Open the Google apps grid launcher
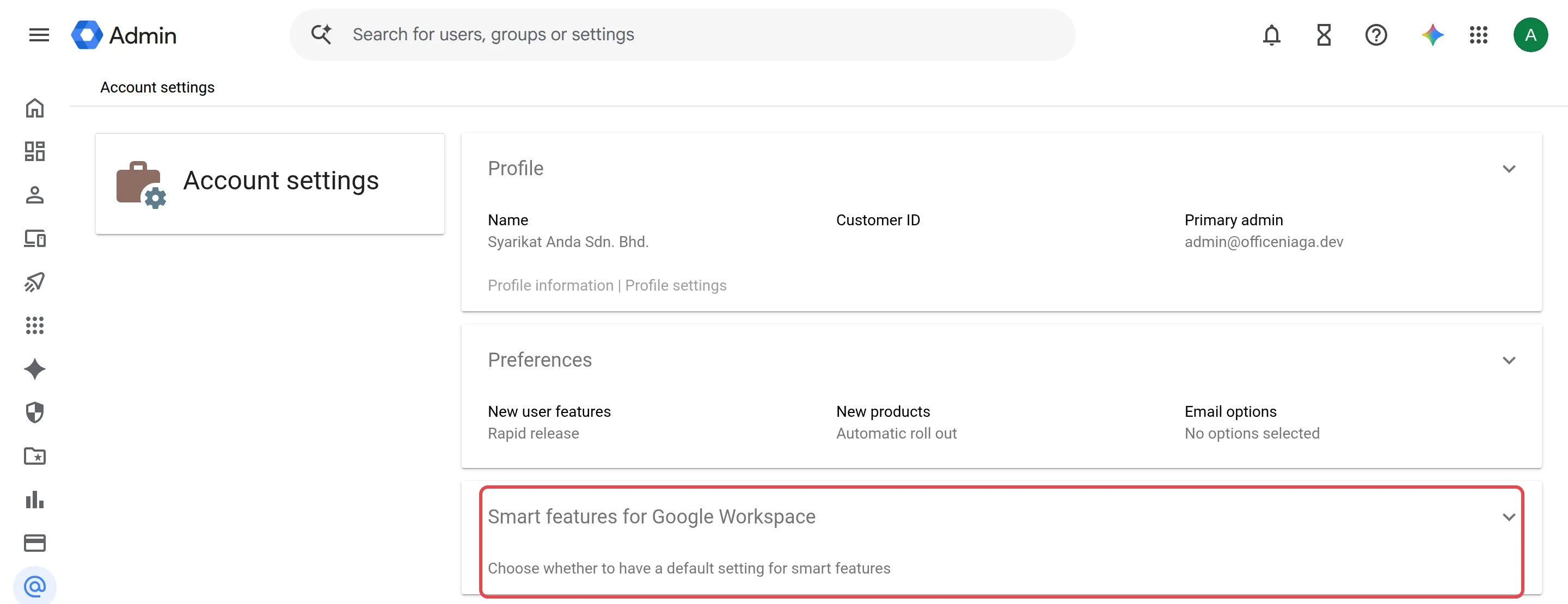 coord(1478,35)
